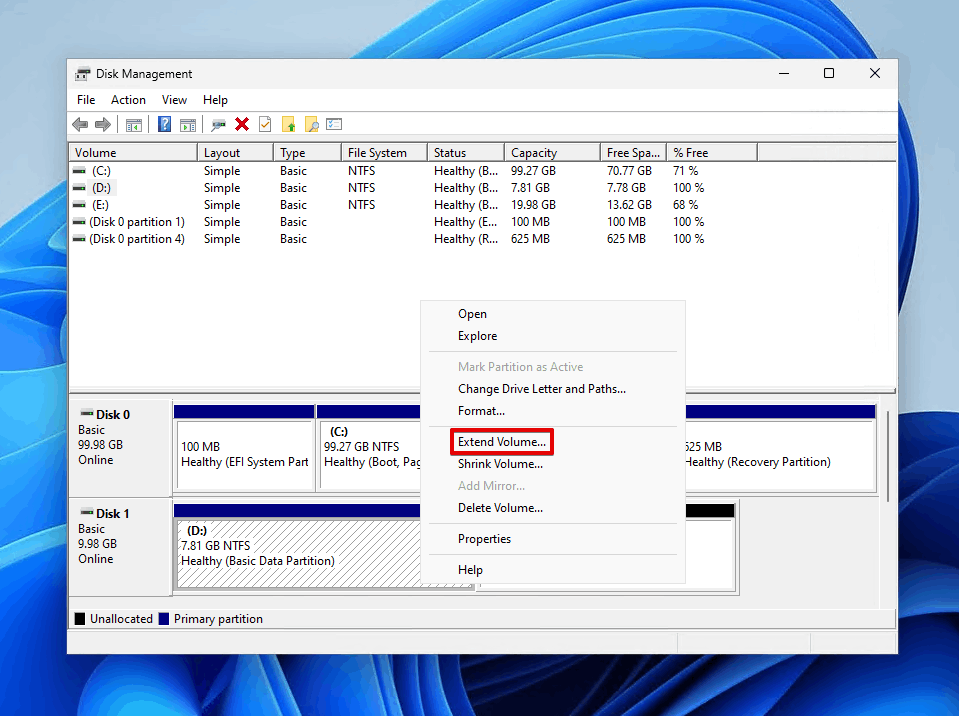Viewport: 959px width, 716px height.
Task: Select the (E:) volume row
Action: [101, 205]
